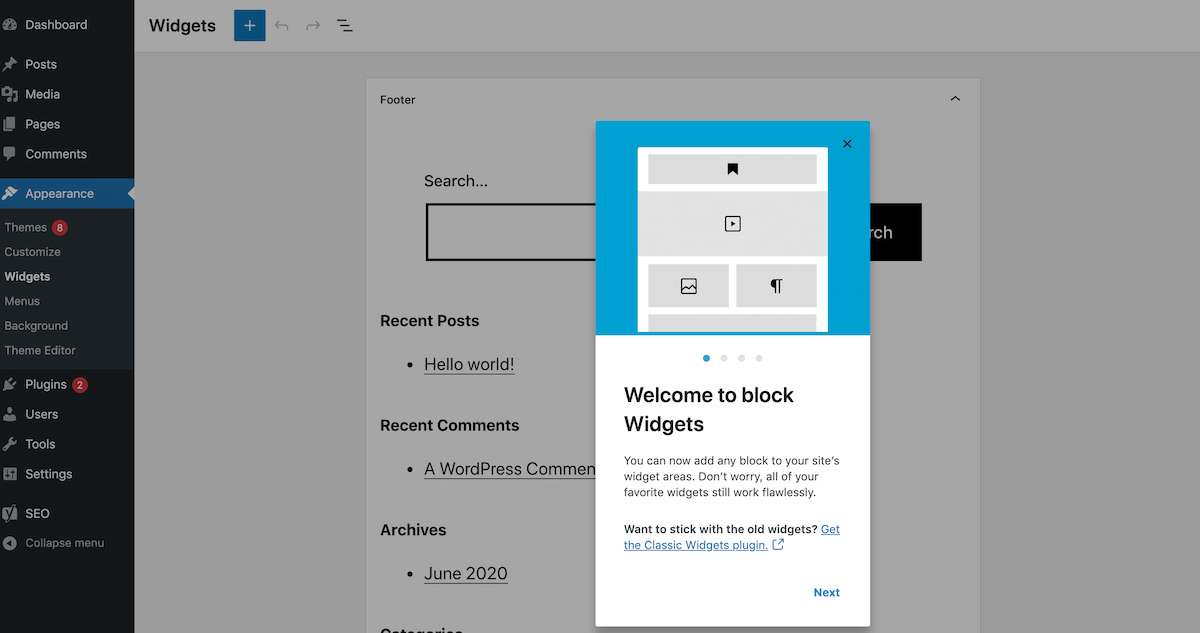Screen dimensions: 1200x633
Task: Click the Recent Comments heading
Action: point(450,425)
